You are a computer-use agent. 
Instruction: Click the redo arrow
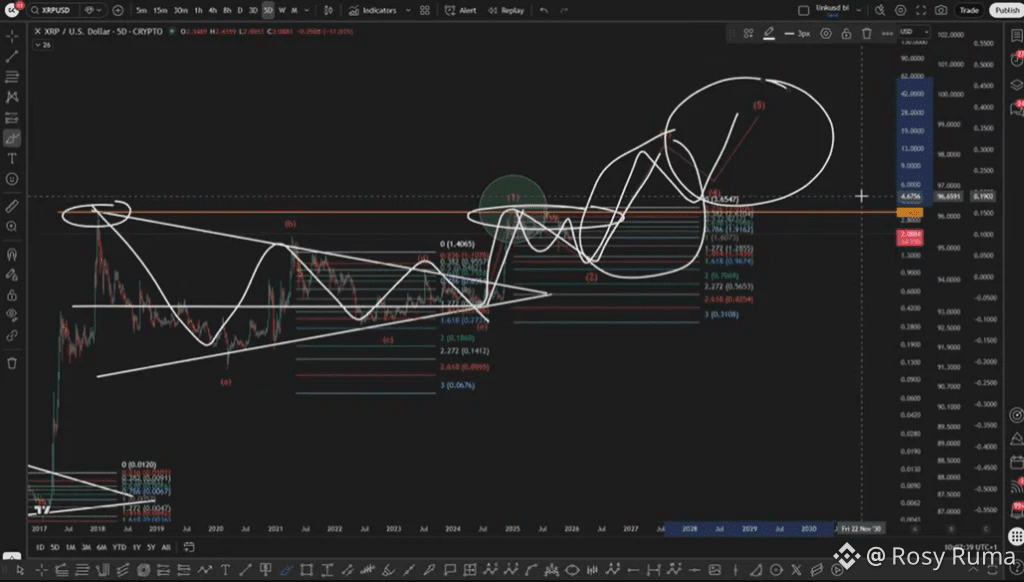564,10
